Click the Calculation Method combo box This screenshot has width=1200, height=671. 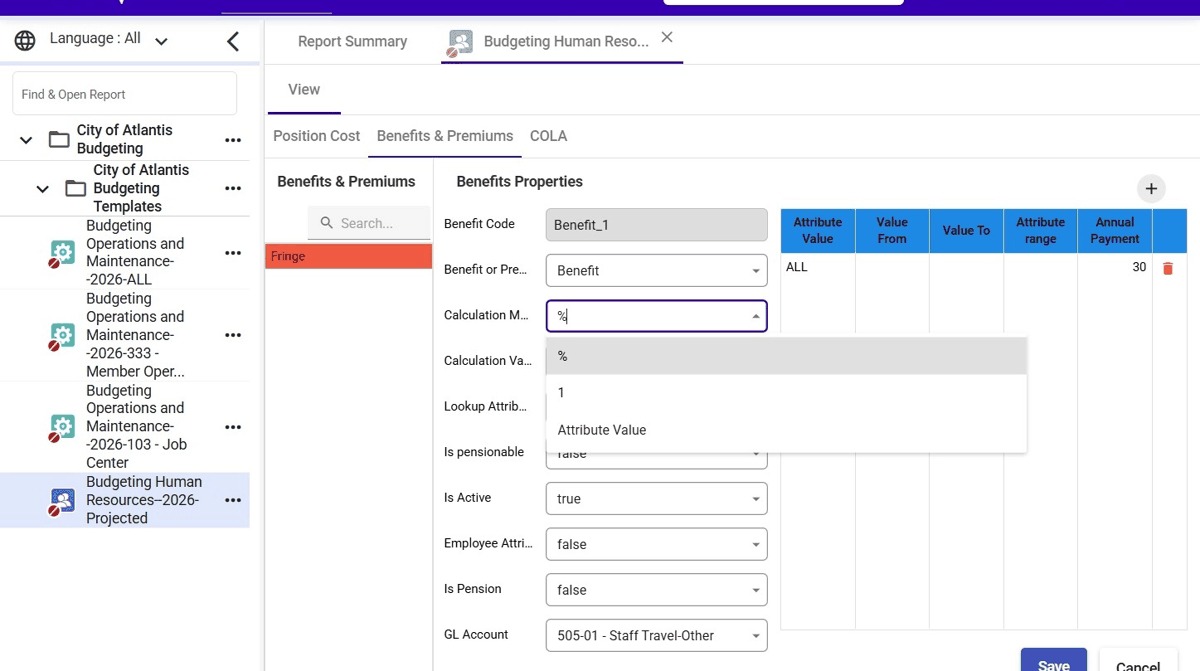[656, 316]
